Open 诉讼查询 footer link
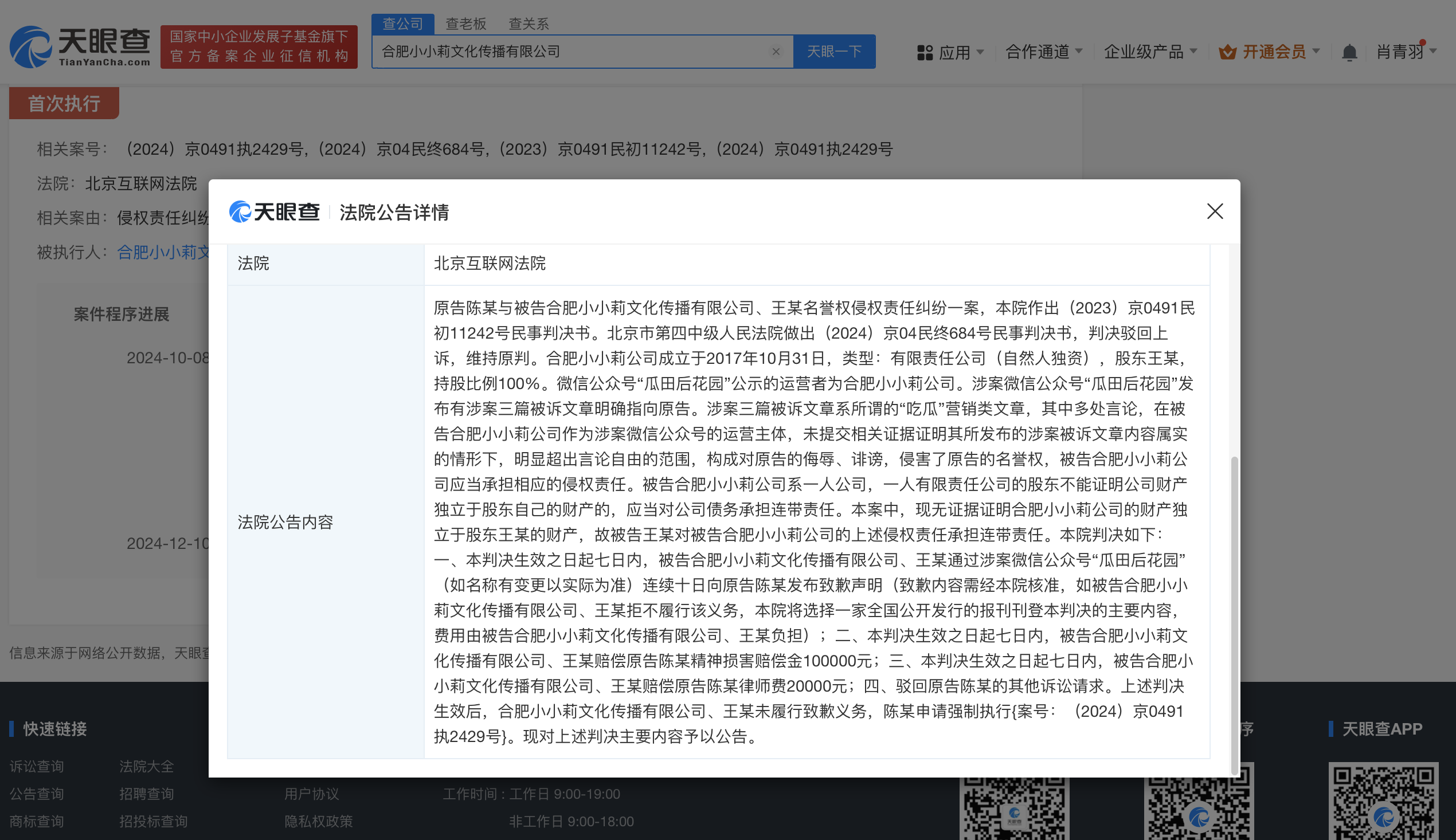Image resolution: width=1456 pixels, height=840 pixels. [x=36, y=766]
